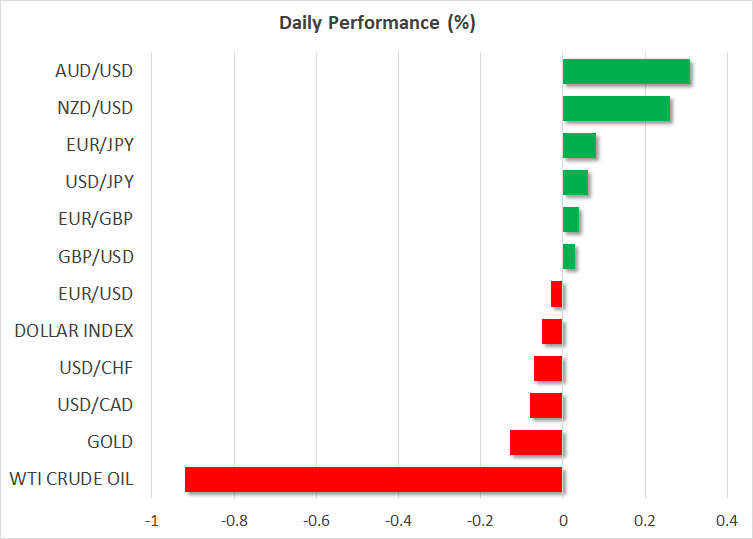
Task: Click the USD/CAD red bar
Action: (x=546, y=405)
